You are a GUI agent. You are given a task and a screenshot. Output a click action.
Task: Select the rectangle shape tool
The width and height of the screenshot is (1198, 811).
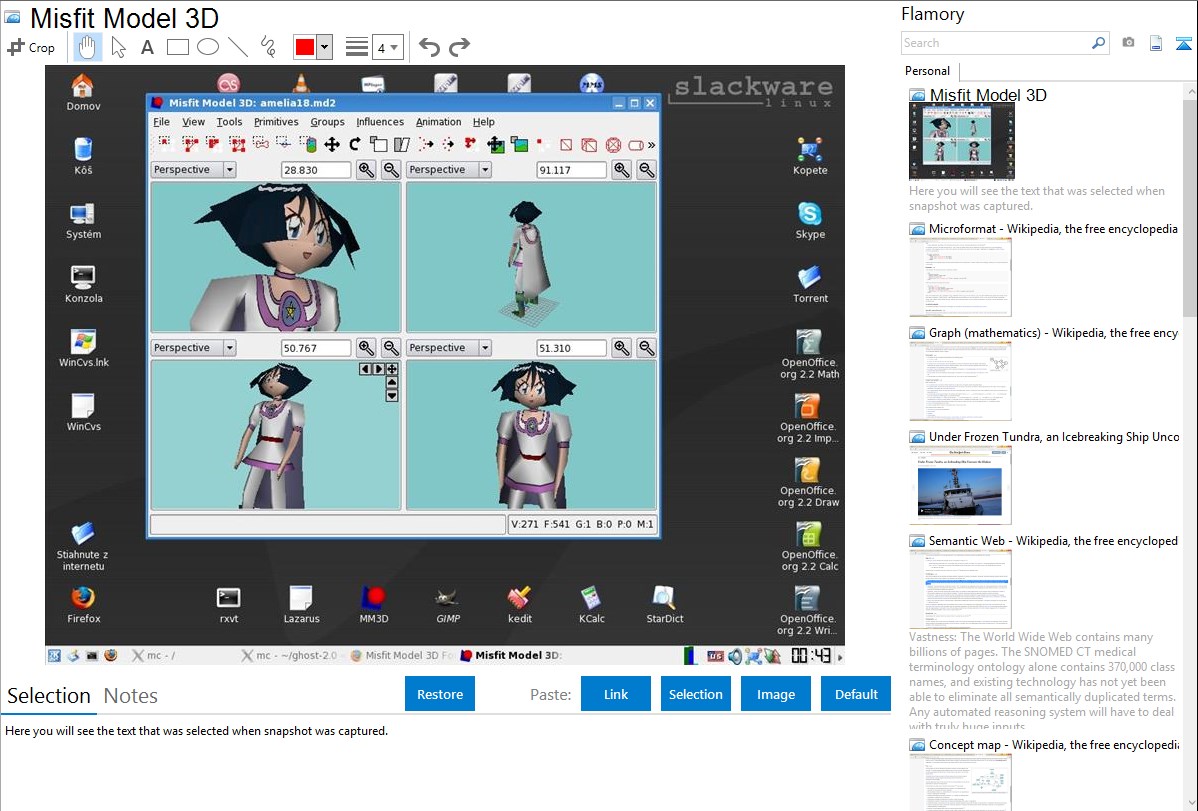178,47
